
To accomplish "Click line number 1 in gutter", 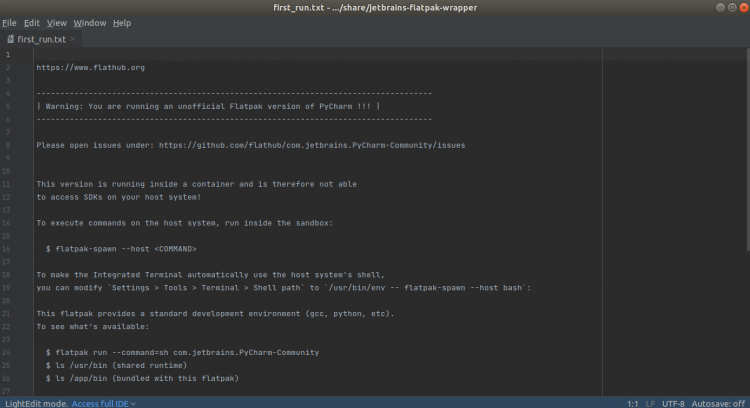I will [x=8, y=55].
